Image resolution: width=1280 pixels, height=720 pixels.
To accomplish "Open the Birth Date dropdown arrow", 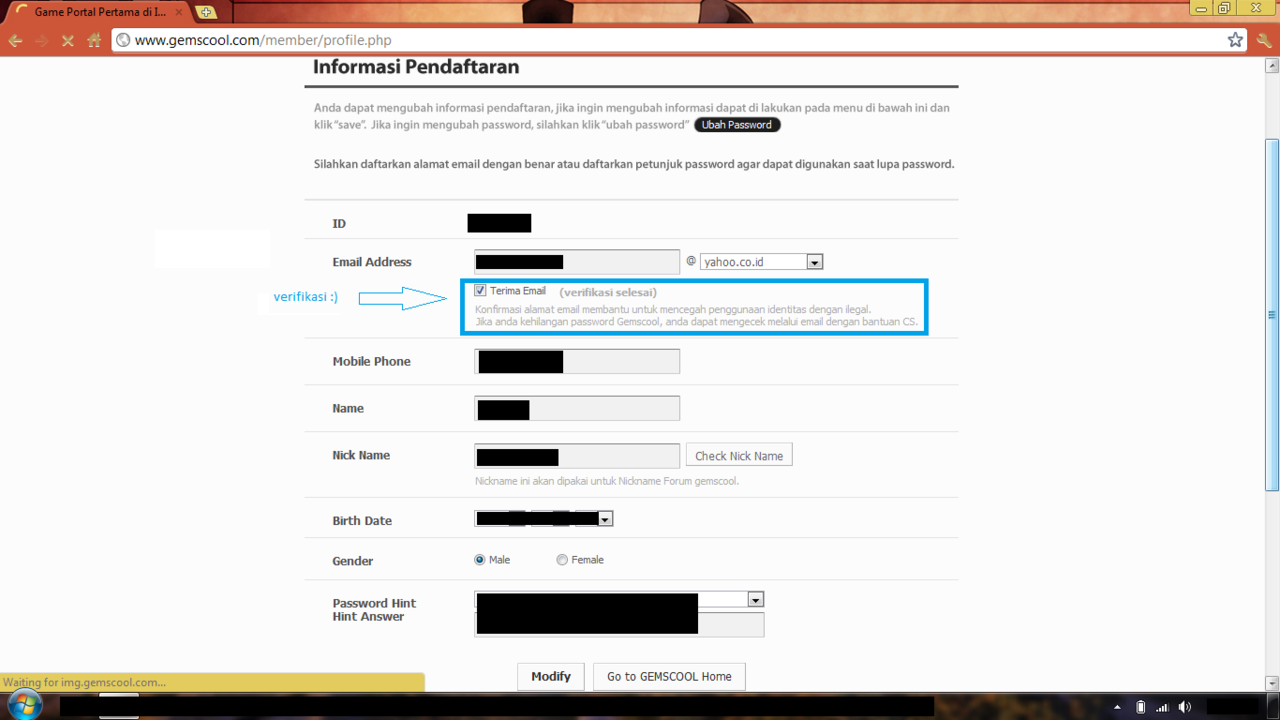I will (606, 519).
